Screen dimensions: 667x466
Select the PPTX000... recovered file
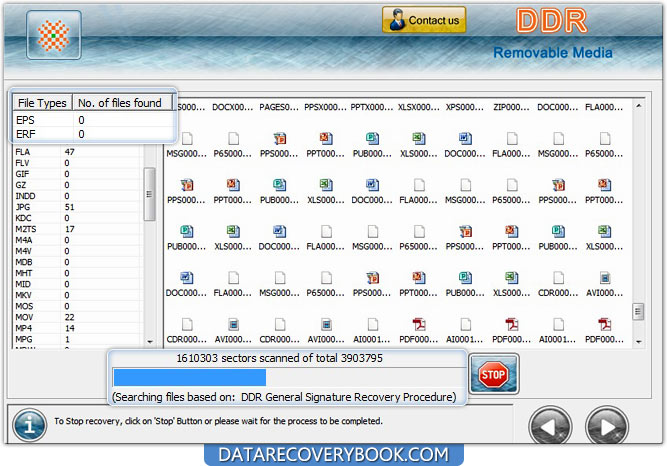pos(372,107)
